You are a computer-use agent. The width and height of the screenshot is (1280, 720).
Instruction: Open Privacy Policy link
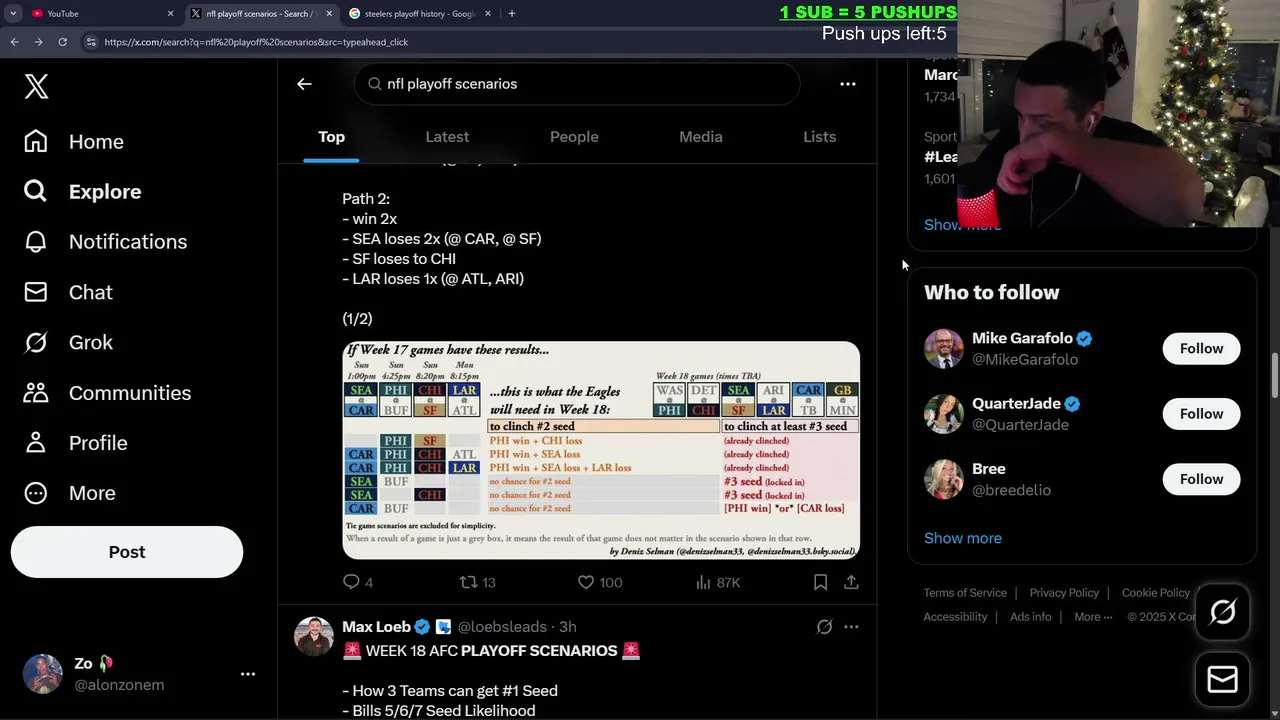point(1064,593)
